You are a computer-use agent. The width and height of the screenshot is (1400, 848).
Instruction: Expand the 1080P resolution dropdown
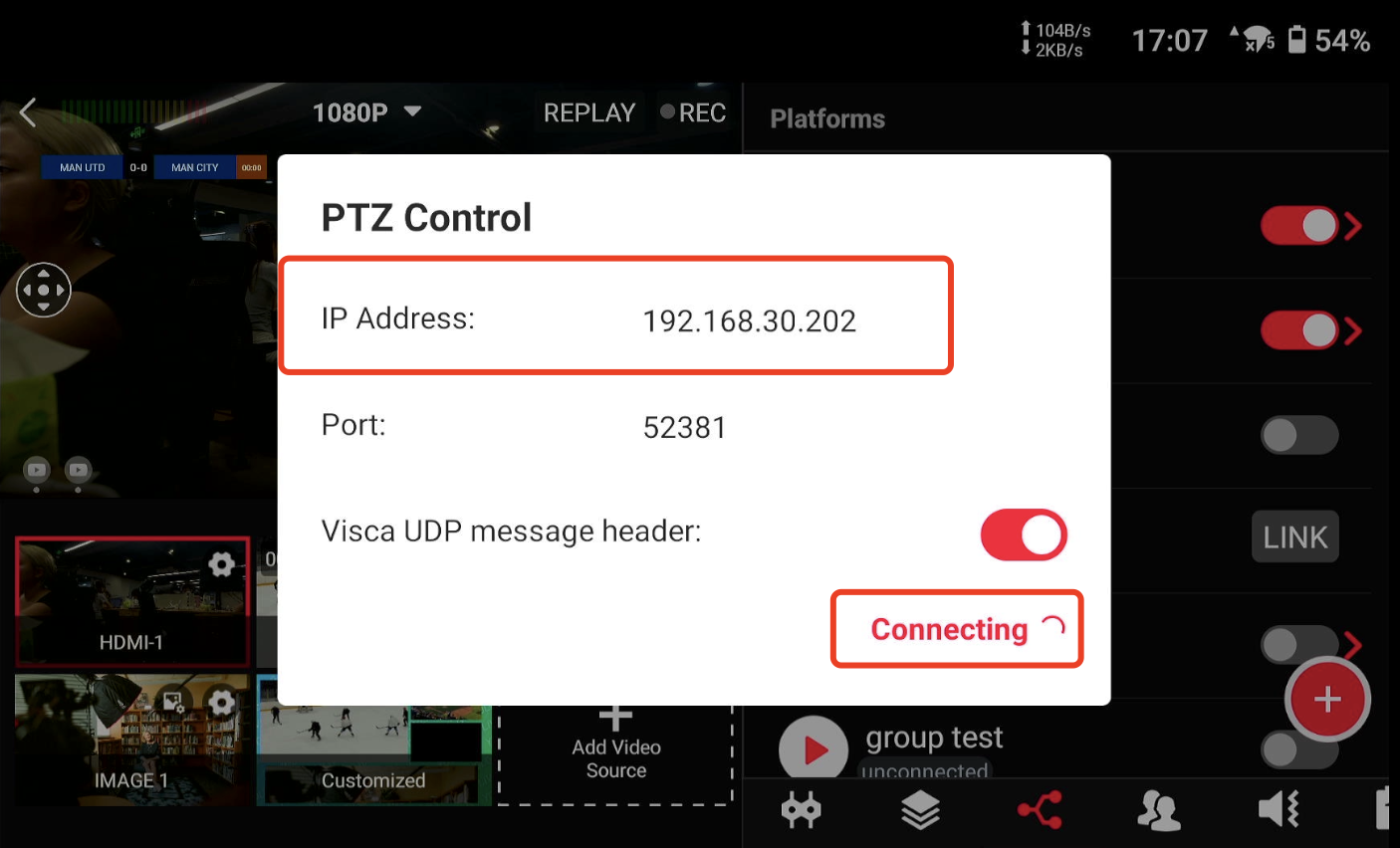pyautogui.click(x=366, y=112)
